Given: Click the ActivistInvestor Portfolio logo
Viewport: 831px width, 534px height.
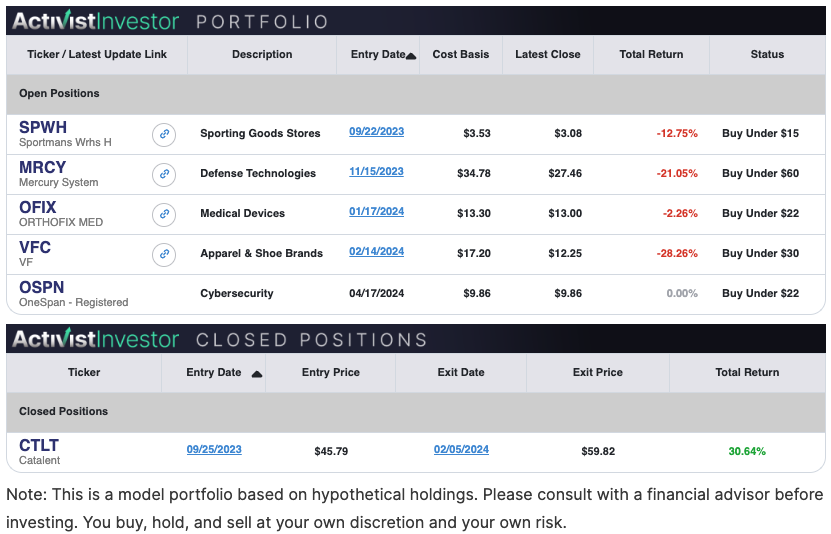Looking at the screenshot, I should click(x=96, y=21).
